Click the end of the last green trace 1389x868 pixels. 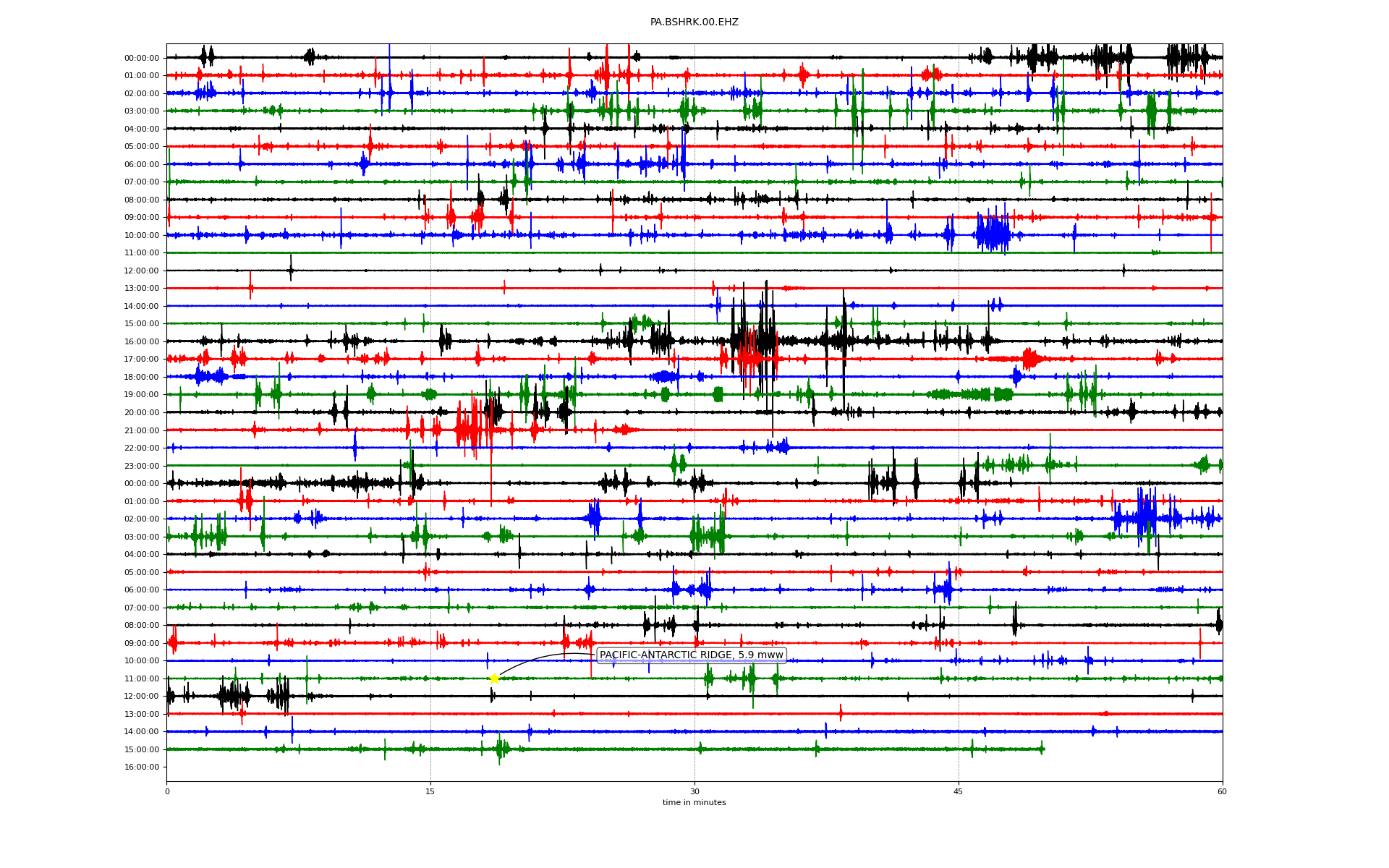click(1042, 749)
